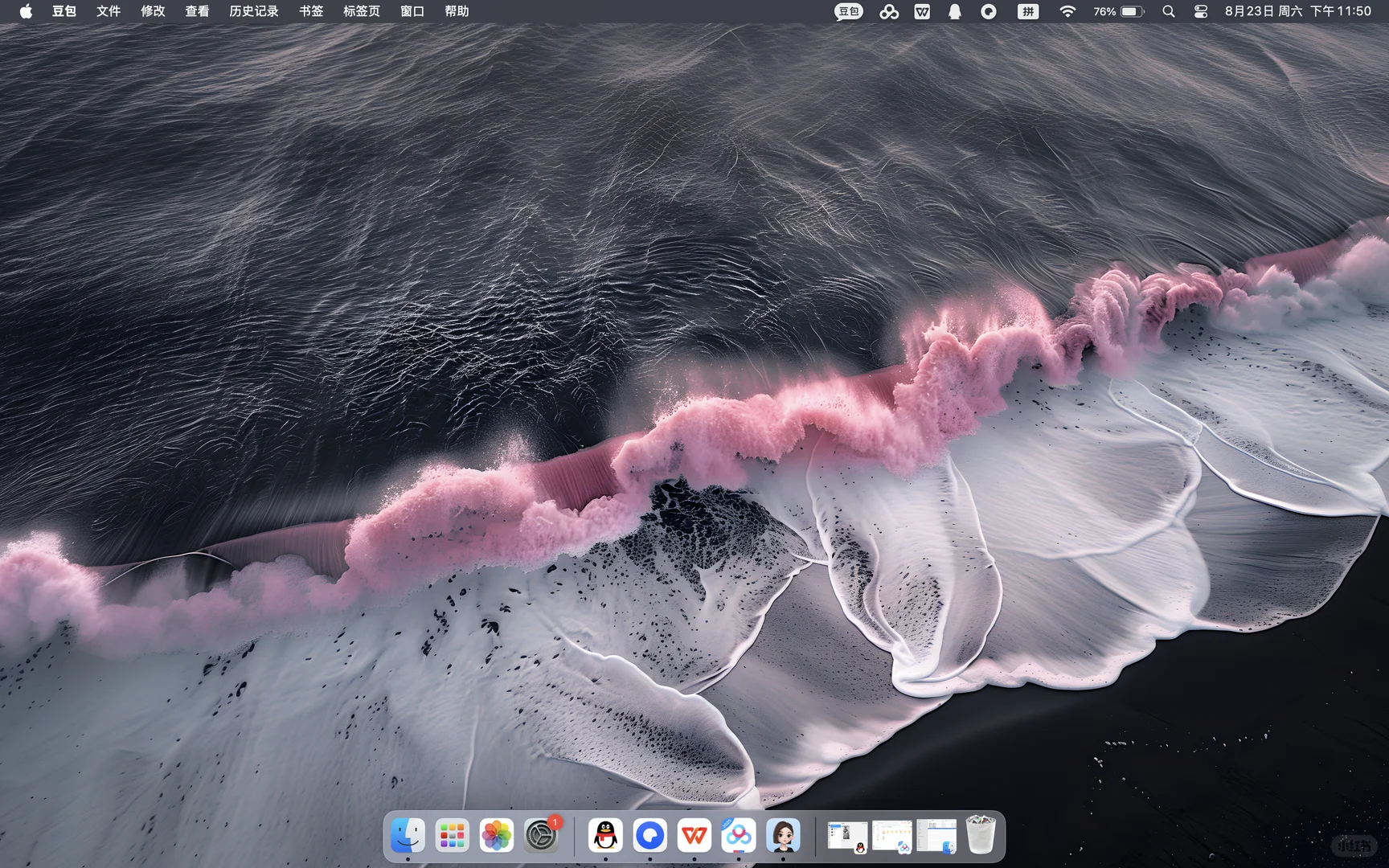This screenshot has height=868, width=1389.
Task: Open Launchpad from the Dock
Action: (453, 836)
